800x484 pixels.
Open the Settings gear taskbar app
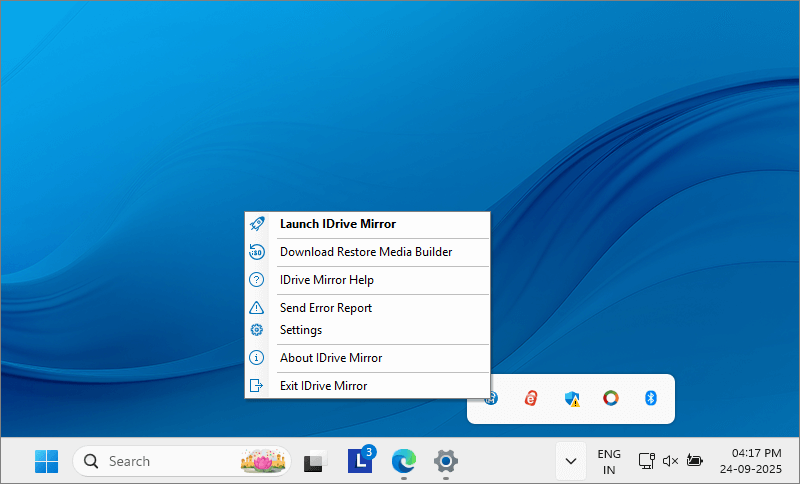446,461
